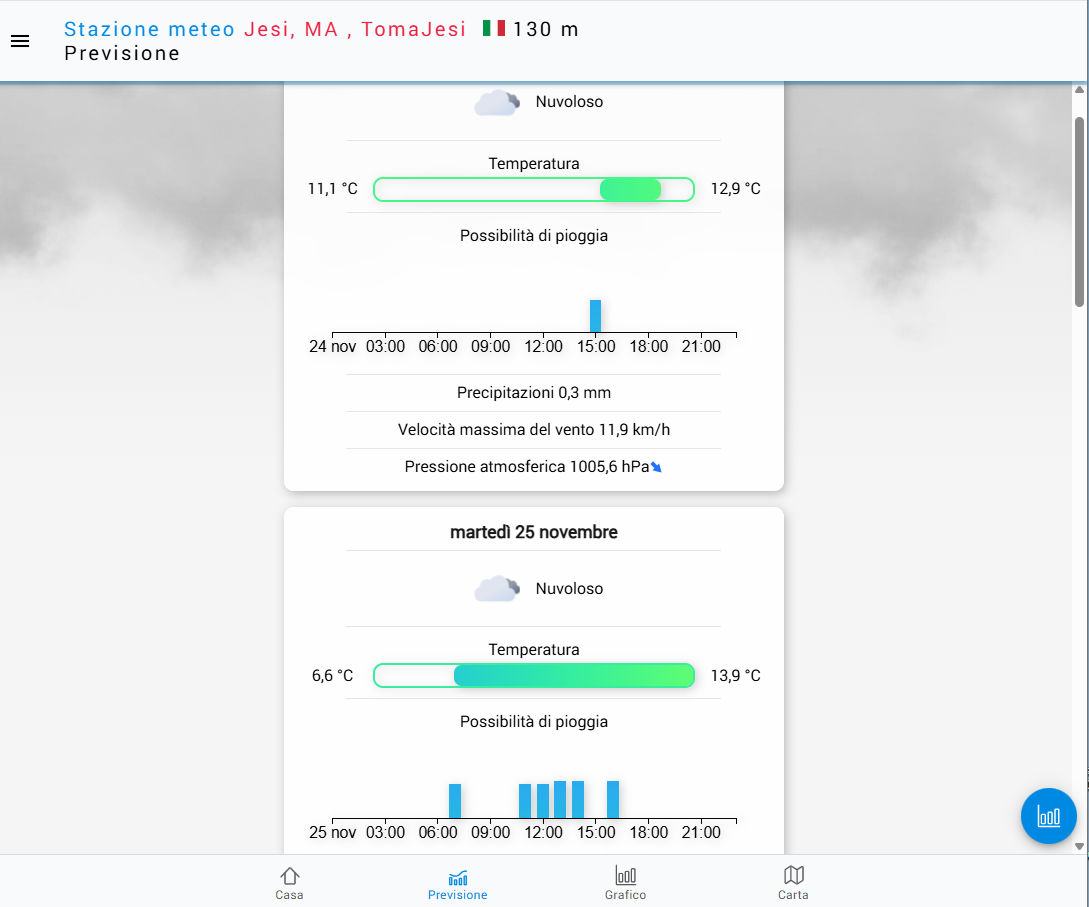
Task: Click the falling pressure arrow icon
Action: point(656,467)
